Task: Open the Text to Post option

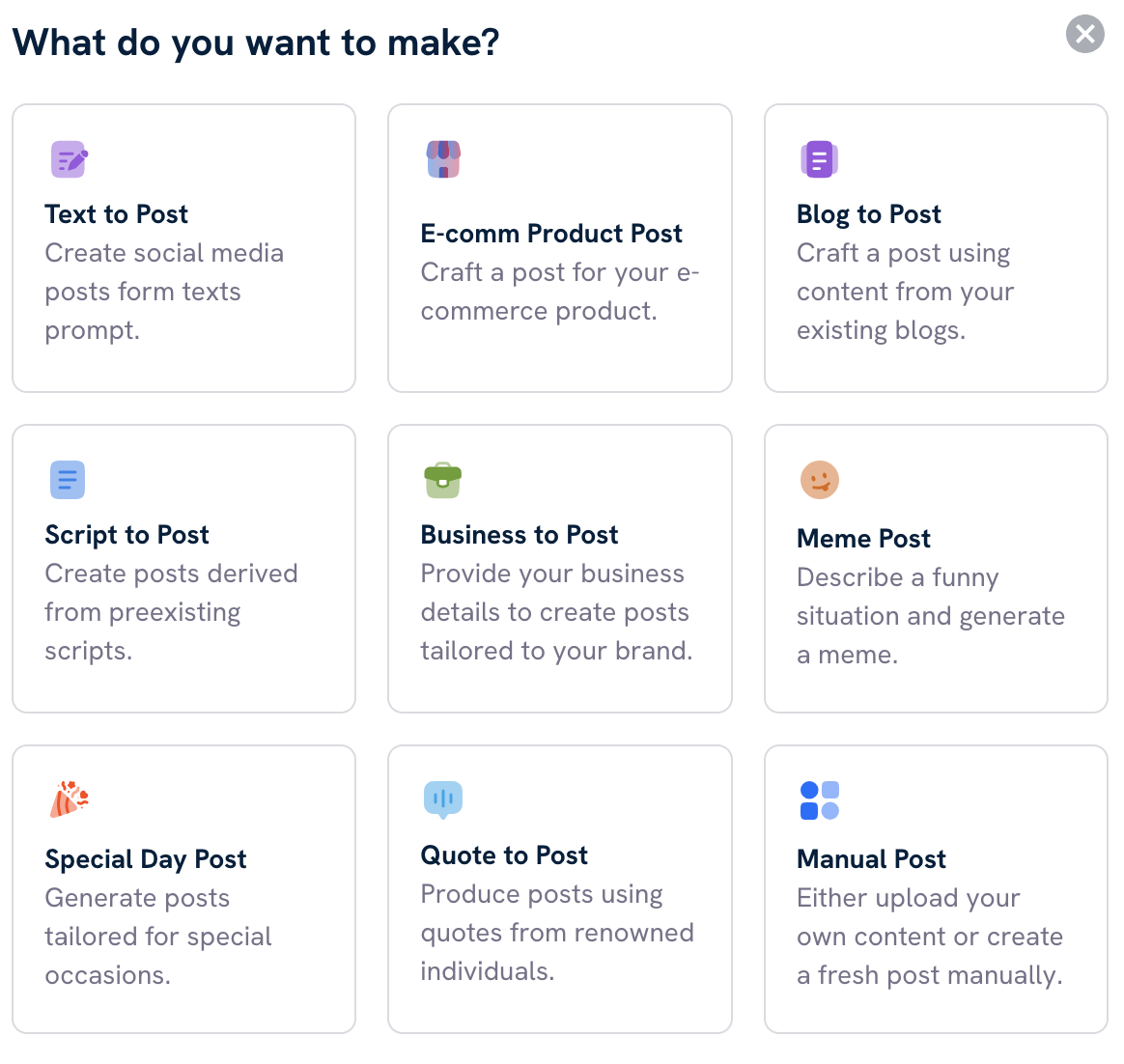Action: click(x=183, y=247)
